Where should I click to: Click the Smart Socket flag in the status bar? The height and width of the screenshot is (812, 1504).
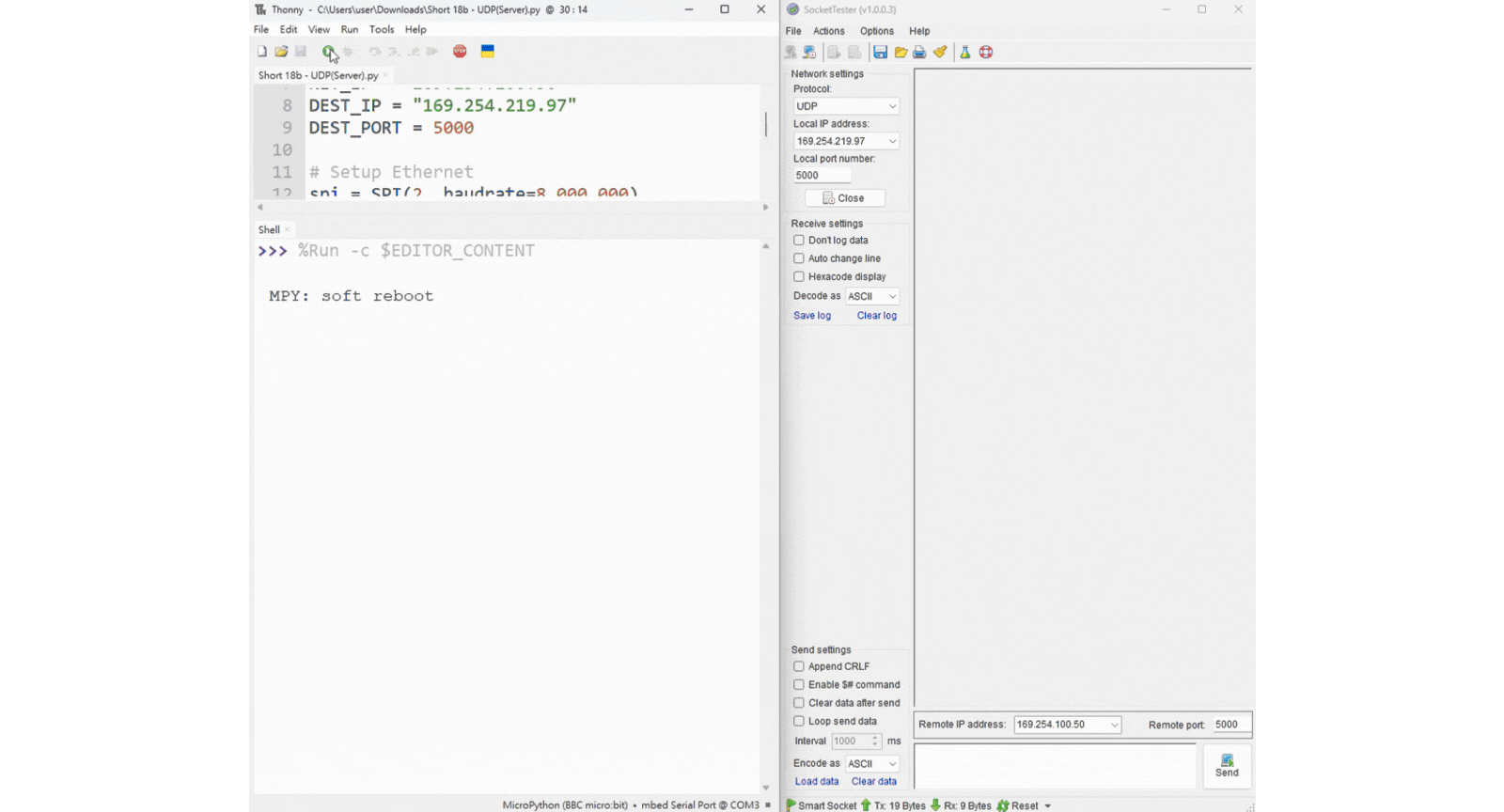click(791, 805)
